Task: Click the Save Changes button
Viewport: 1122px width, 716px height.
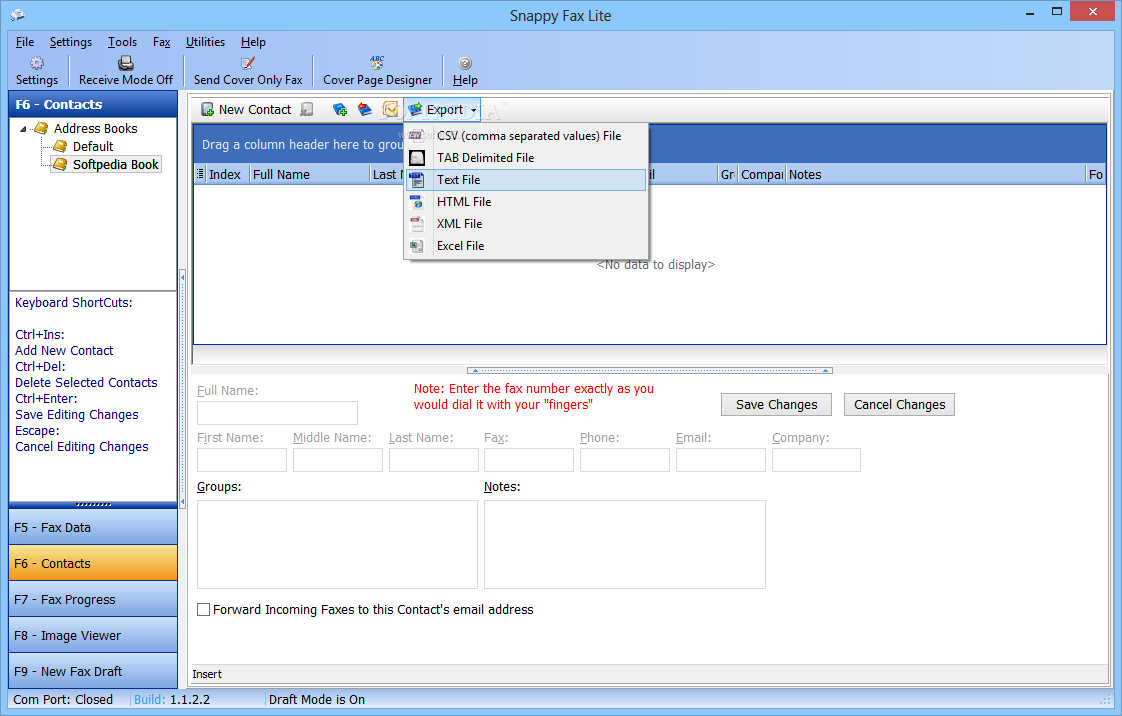Action: (x=776, y=405)
